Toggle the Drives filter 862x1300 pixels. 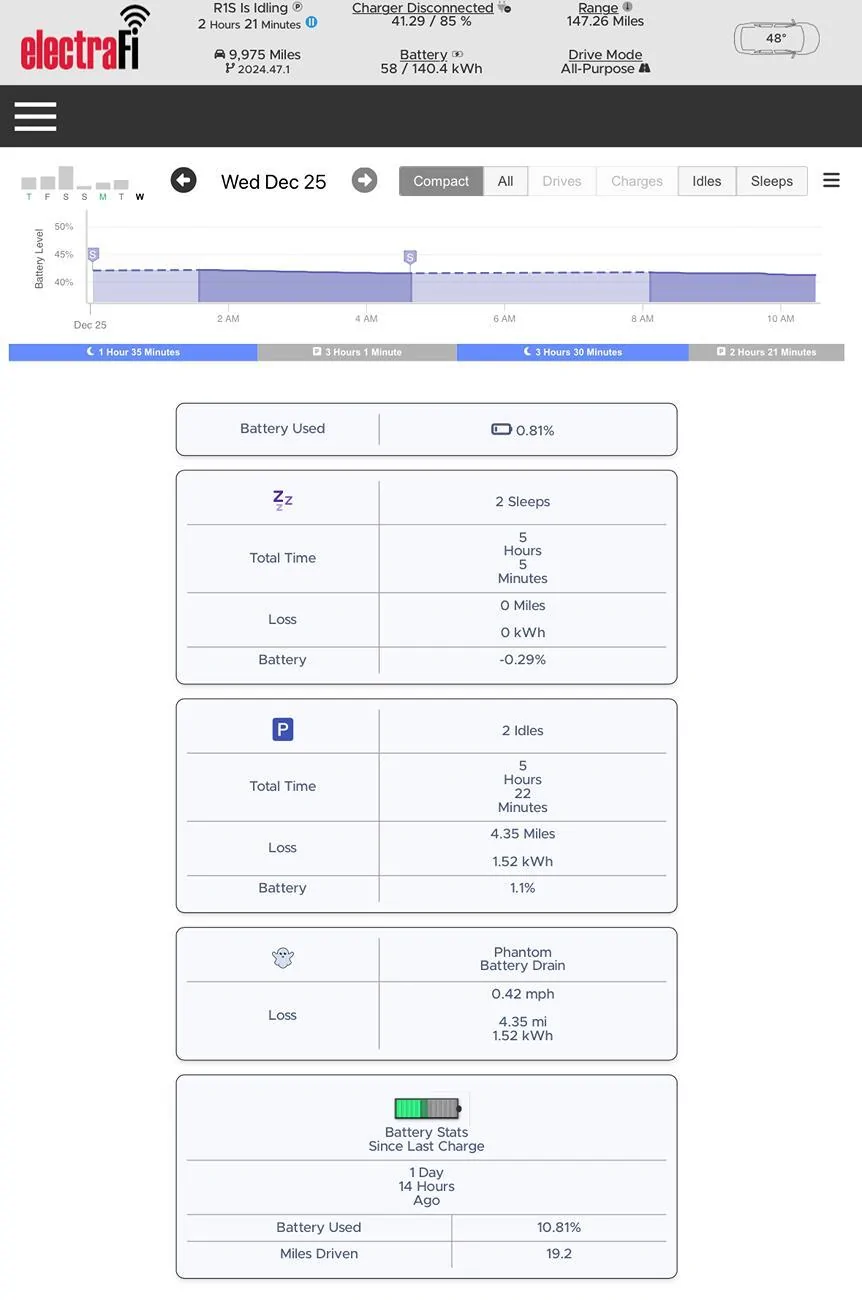click(562, 181)
